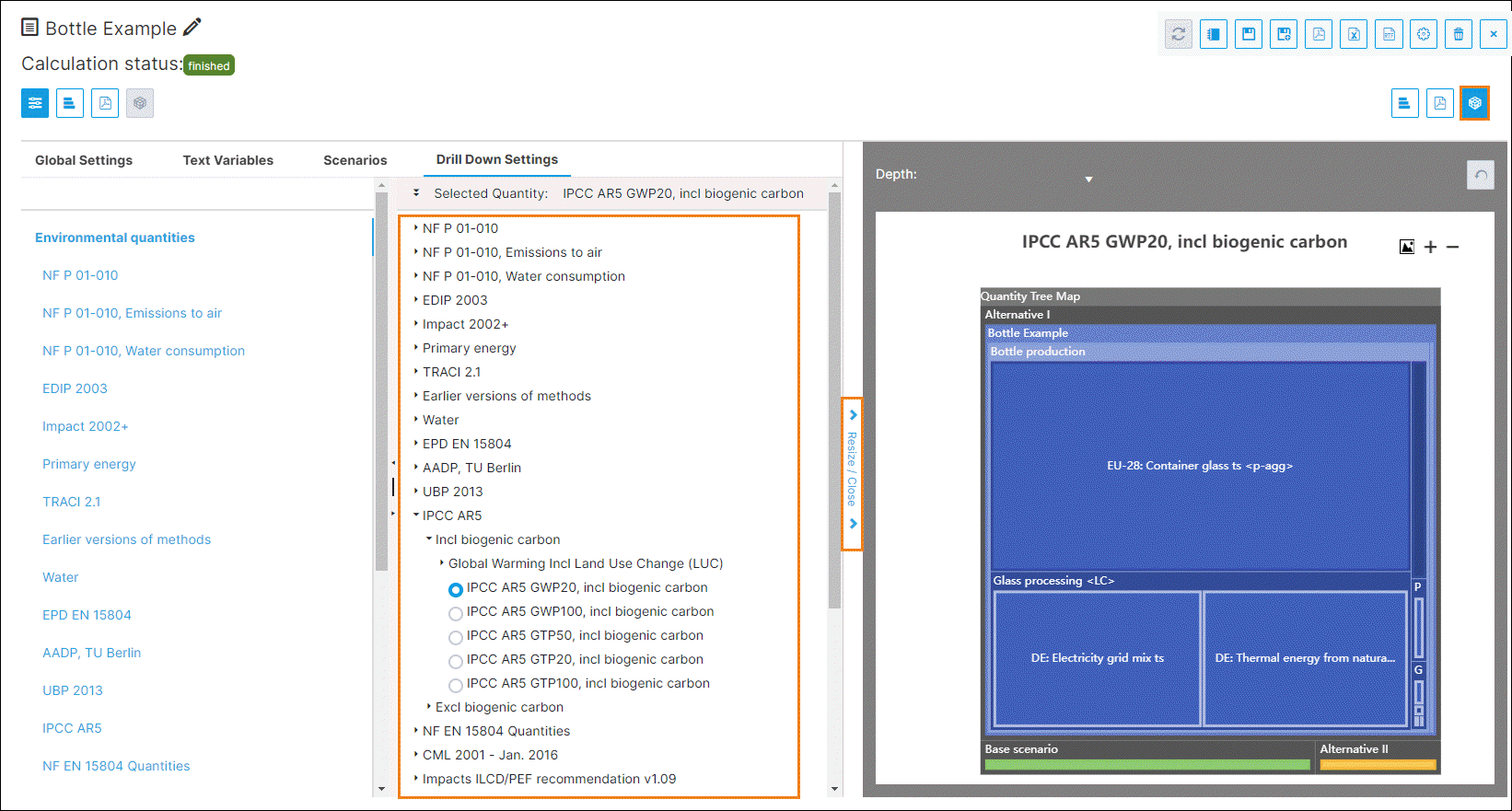
Task: Zoom in with the plus icon
Action: point(1430,247)
